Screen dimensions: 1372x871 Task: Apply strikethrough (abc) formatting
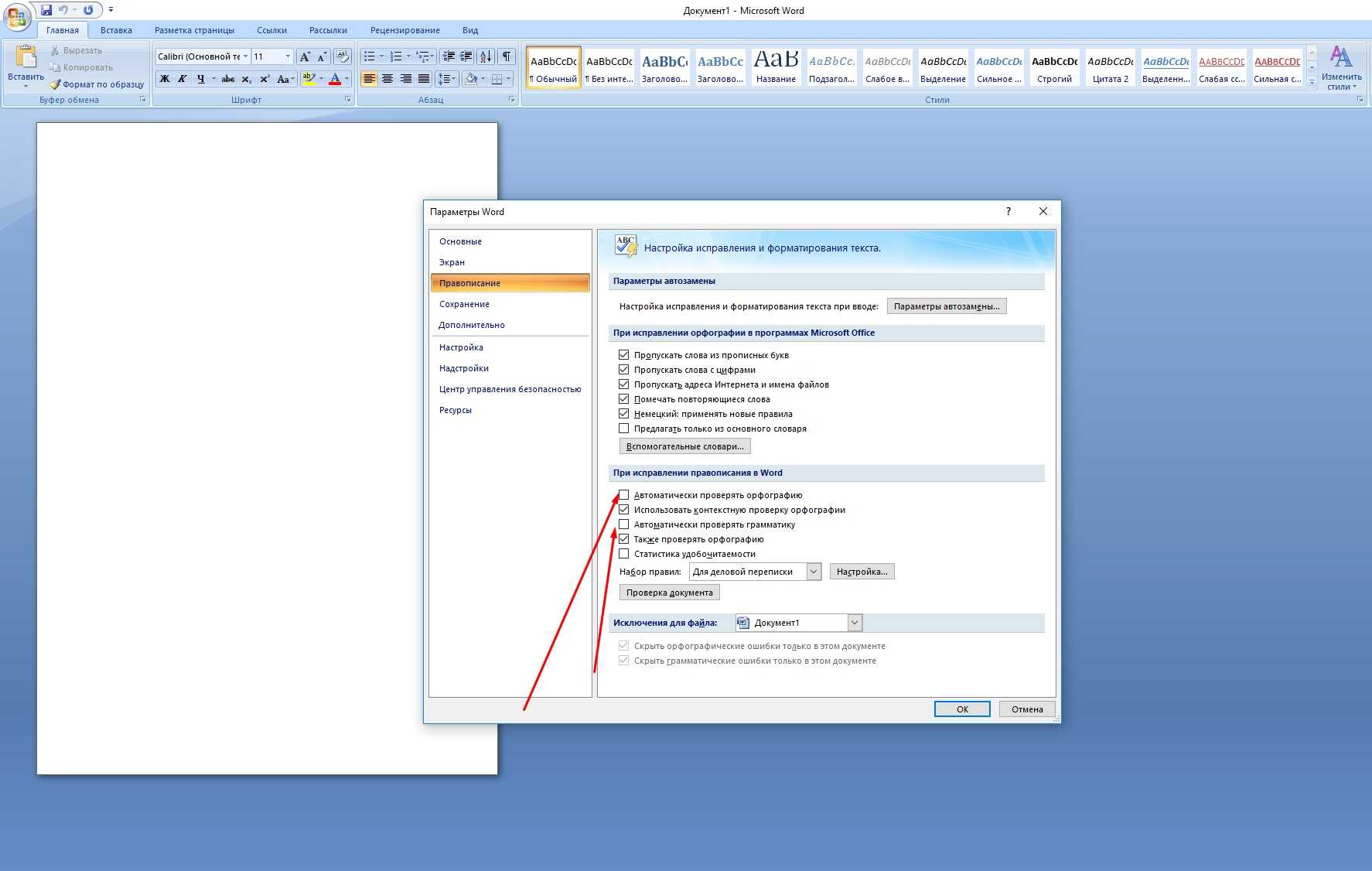pyautogui.click(x=227, y=79)
